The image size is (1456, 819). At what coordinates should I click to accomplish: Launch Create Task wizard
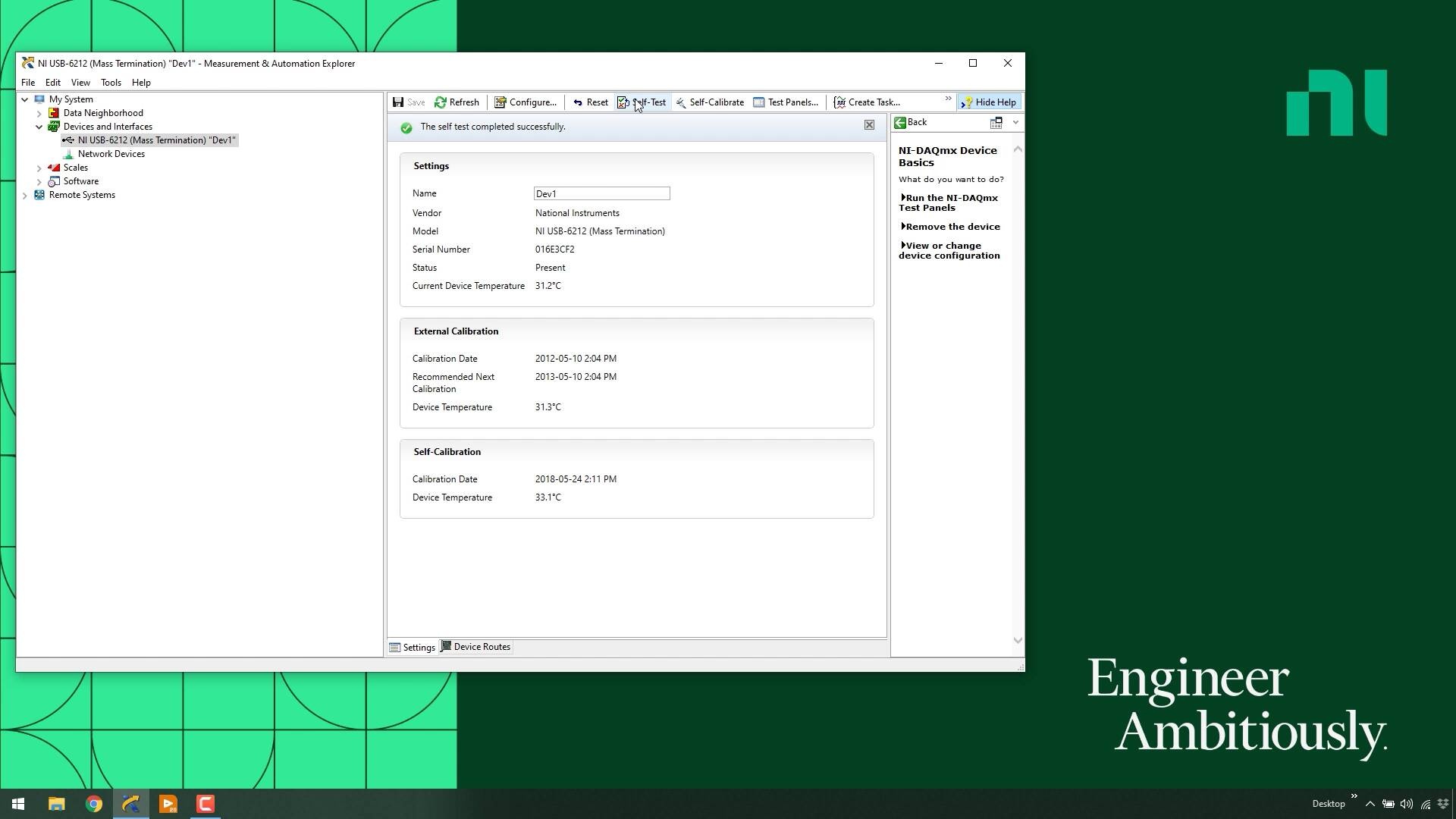click(867, 102)
